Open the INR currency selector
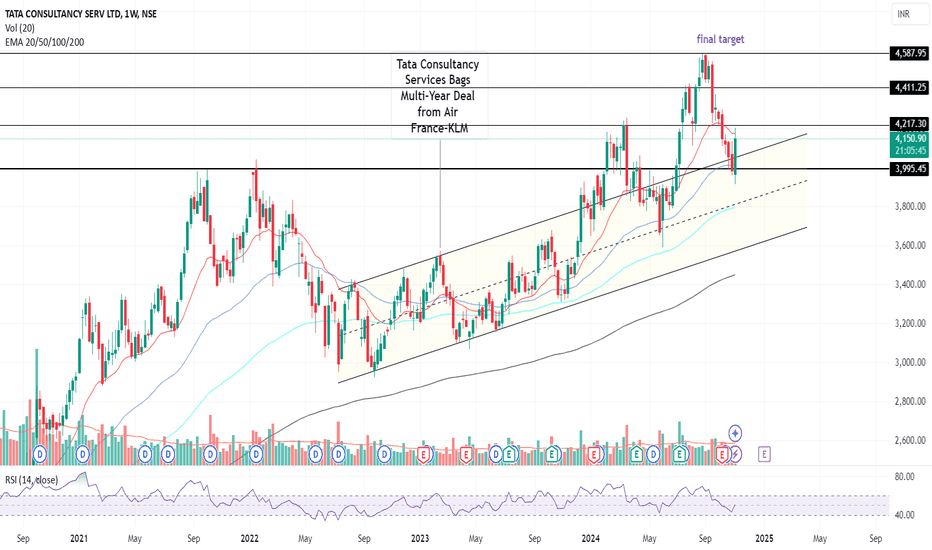Screen dimensions: 932x550 click(909, 14)
